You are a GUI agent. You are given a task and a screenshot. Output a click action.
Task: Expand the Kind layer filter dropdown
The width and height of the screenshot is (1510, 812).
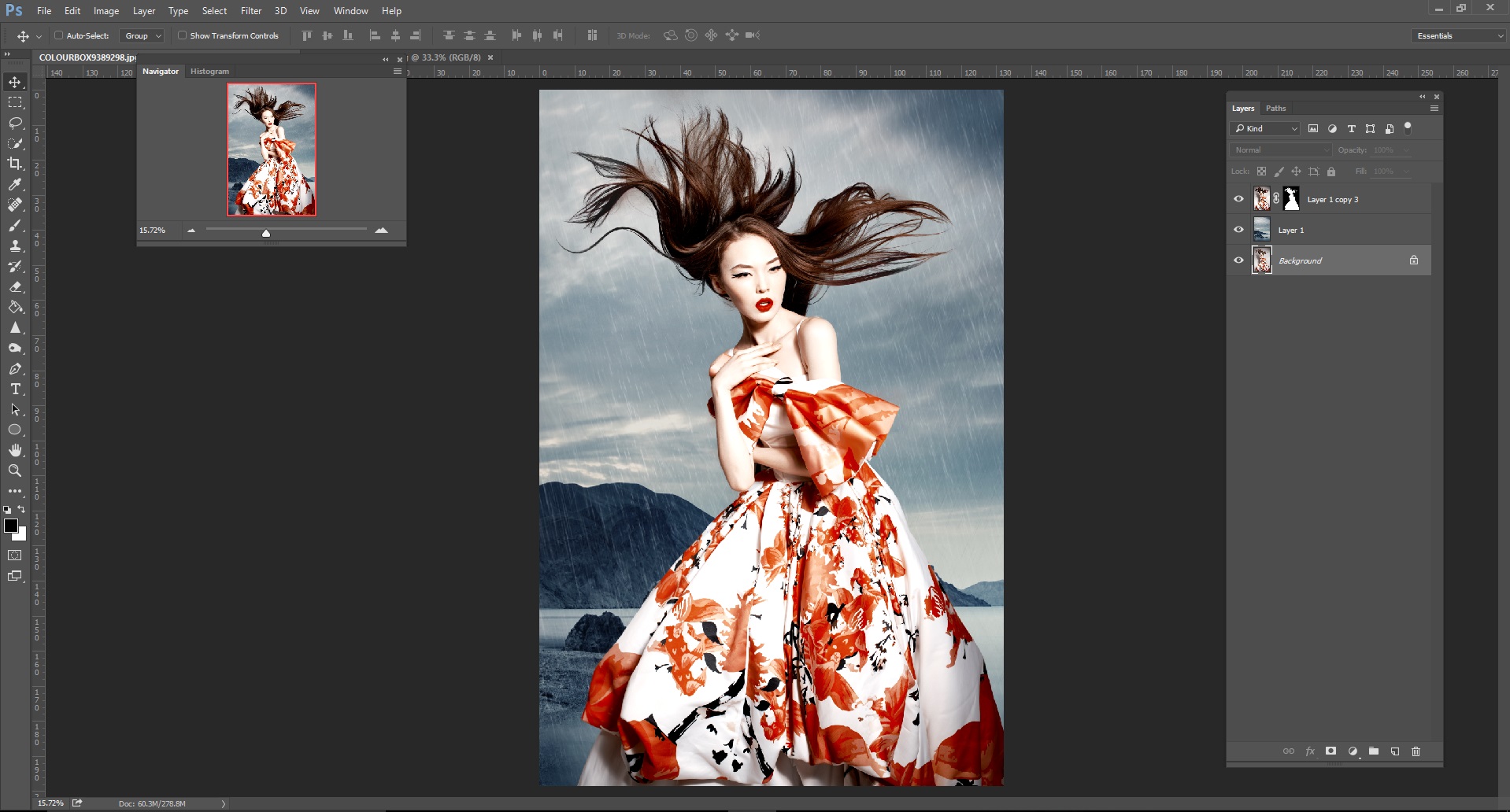(1265, 128)
